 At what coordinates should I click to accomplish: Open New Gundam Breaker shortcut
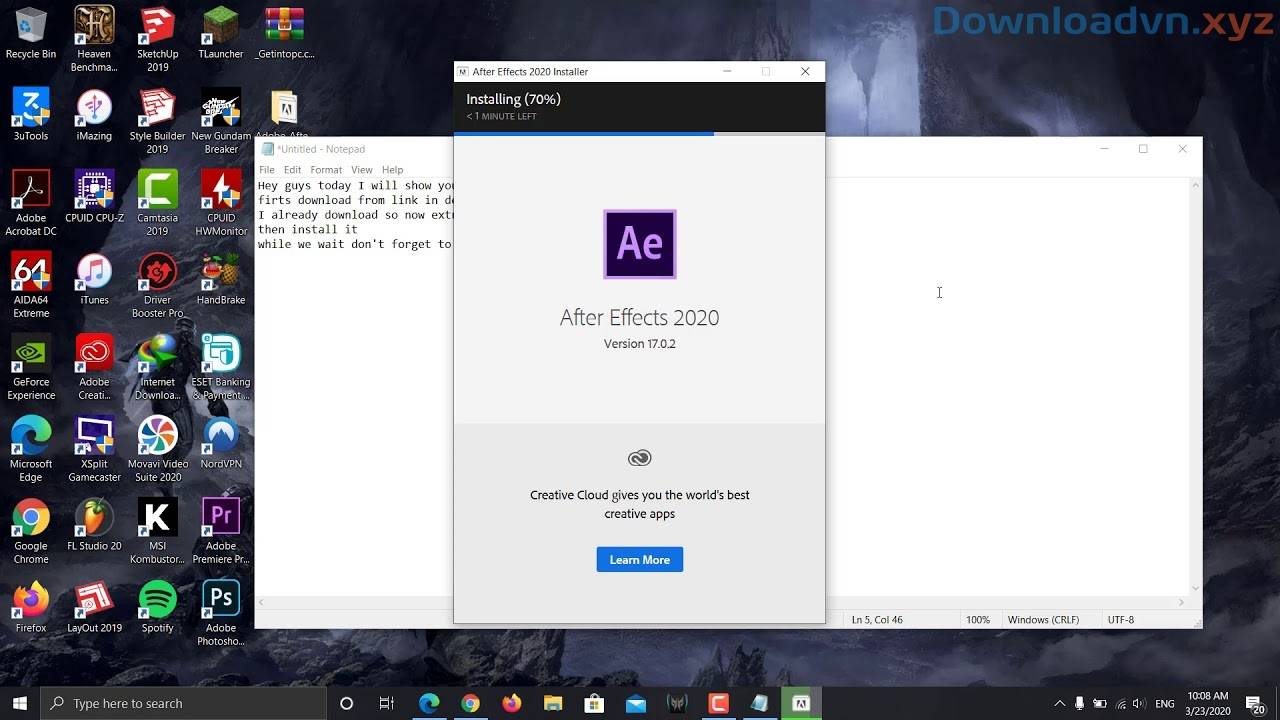point(221,122)
